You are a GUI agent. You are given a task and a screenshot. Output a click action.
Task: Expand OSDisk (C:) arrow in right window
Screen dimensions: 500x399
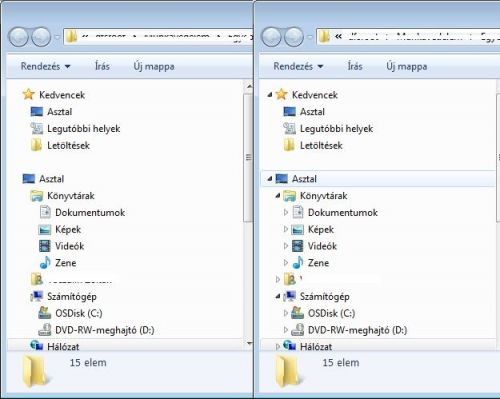pyautogui.click(x=286, y=313)
